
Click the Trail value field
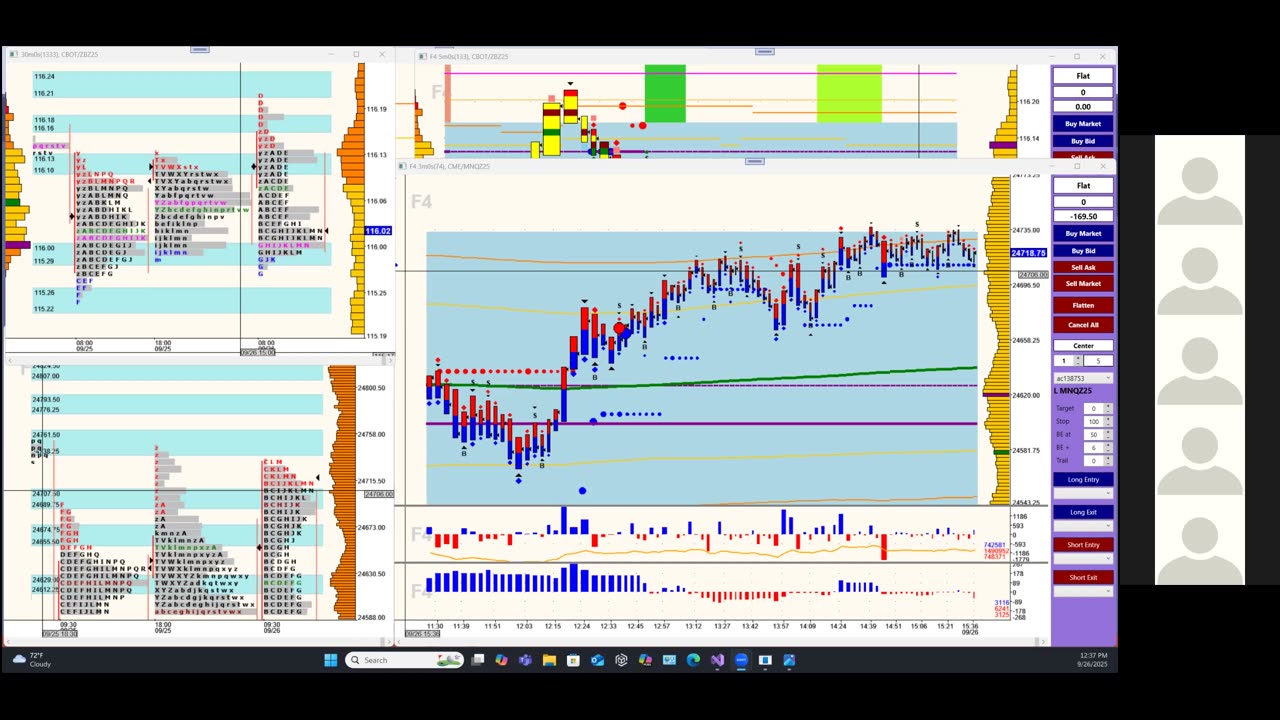click(x=1093, y=461)
